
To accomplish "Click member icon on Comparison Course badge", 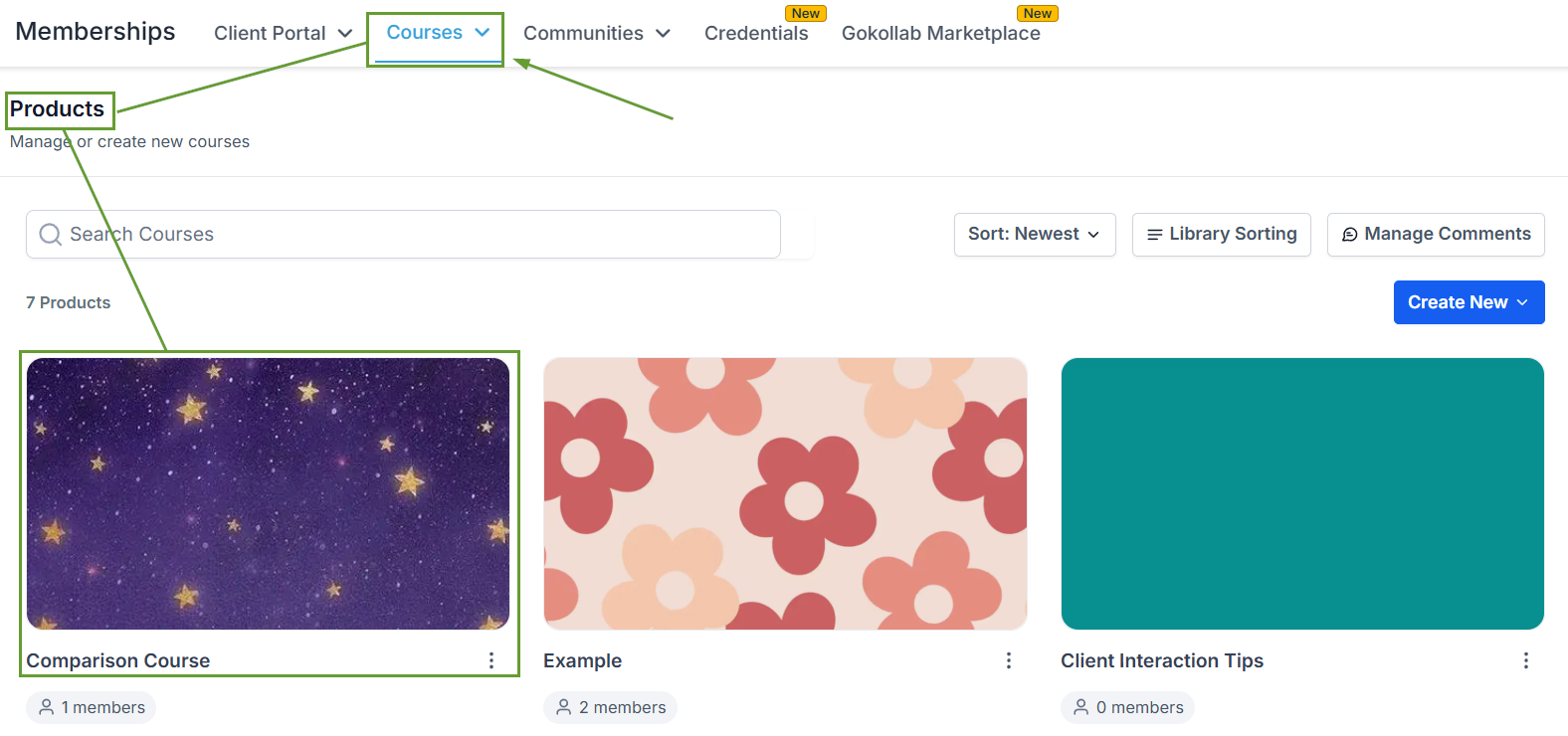I will click(x=46, y=707).
